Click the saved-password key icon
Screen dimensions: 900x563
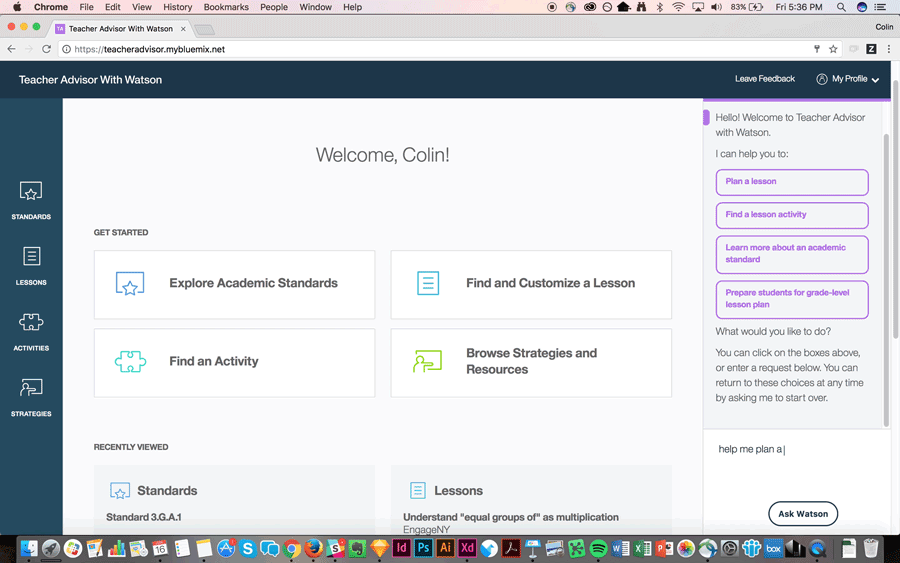[x=817, y=49]
